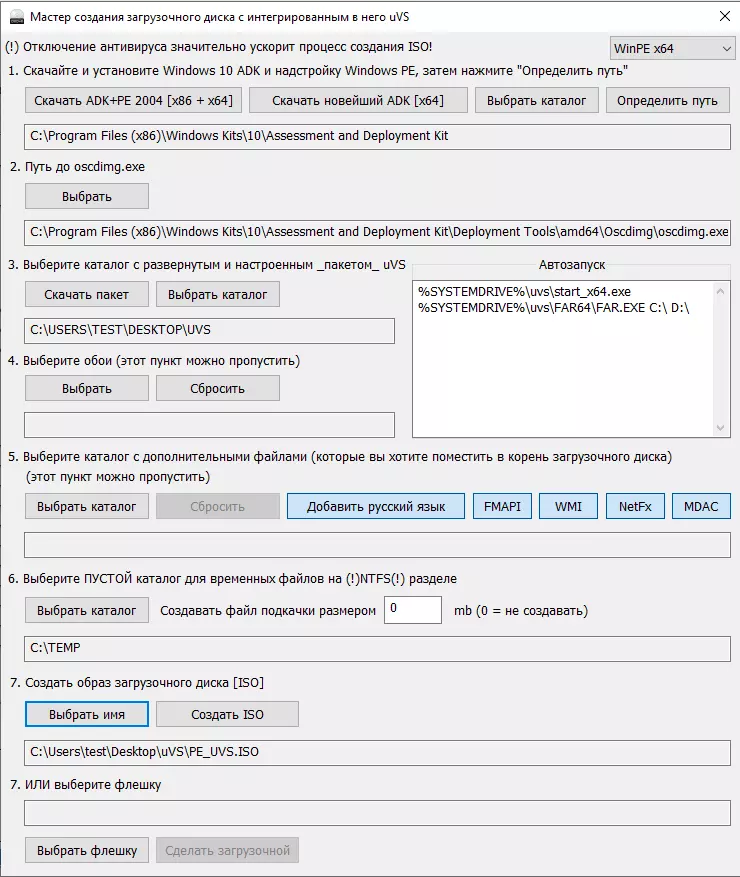
Task: Toggle the NetFx component button
Action: tap(635, 506)
